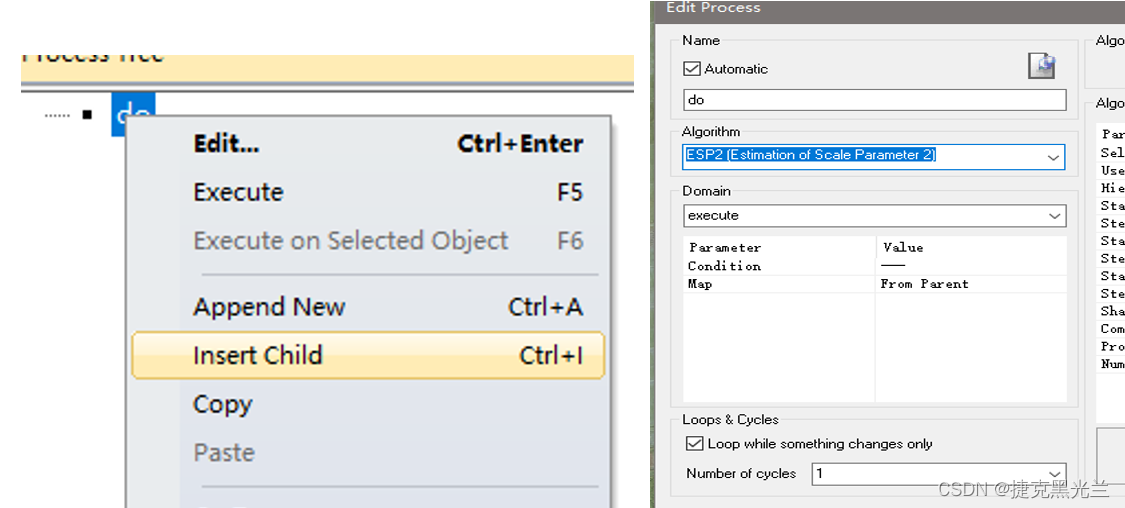Toggle the Automatic name checkbox
Image resolution: width=1125 pixels, height=508 pixels.
coord(692,69)
